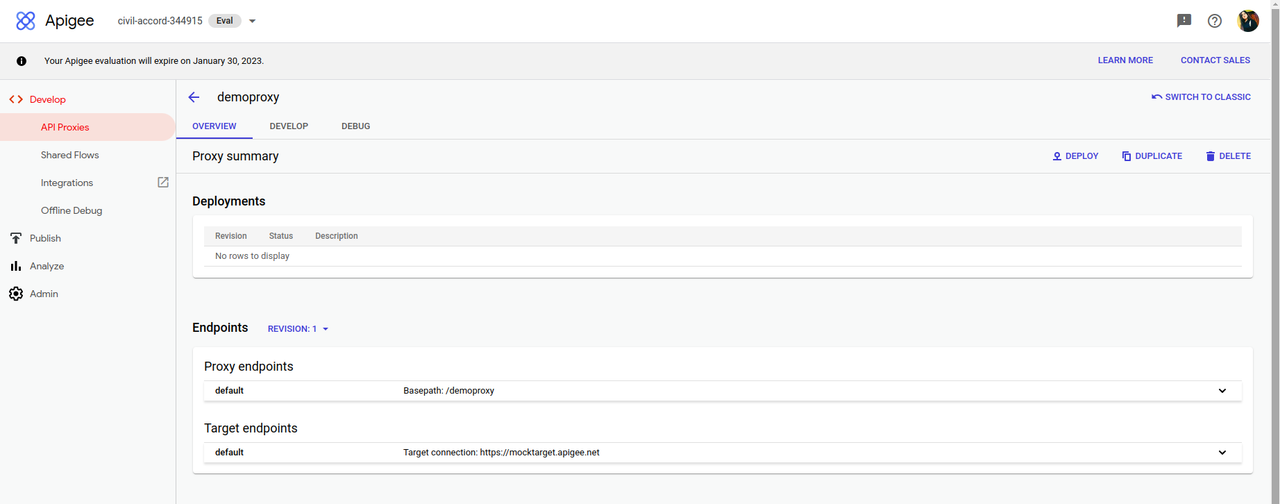Click the Revision column header
1280x504 pixels.
point(231,236)
